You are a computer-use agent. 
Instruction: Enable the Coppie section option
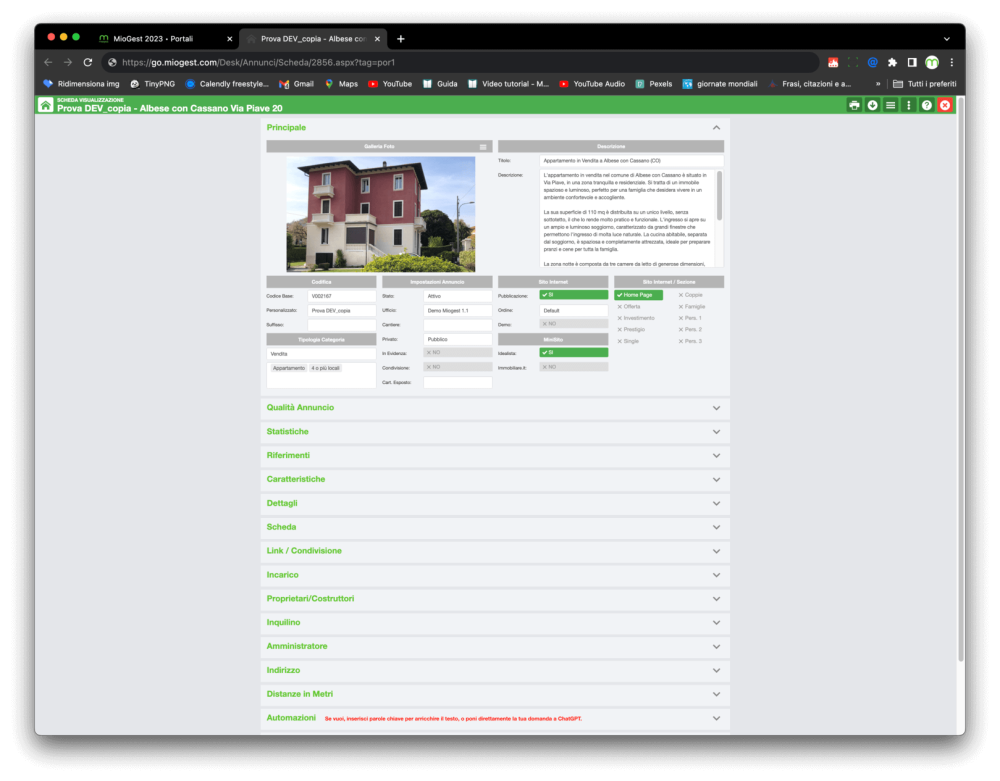(x=690, y=295)
